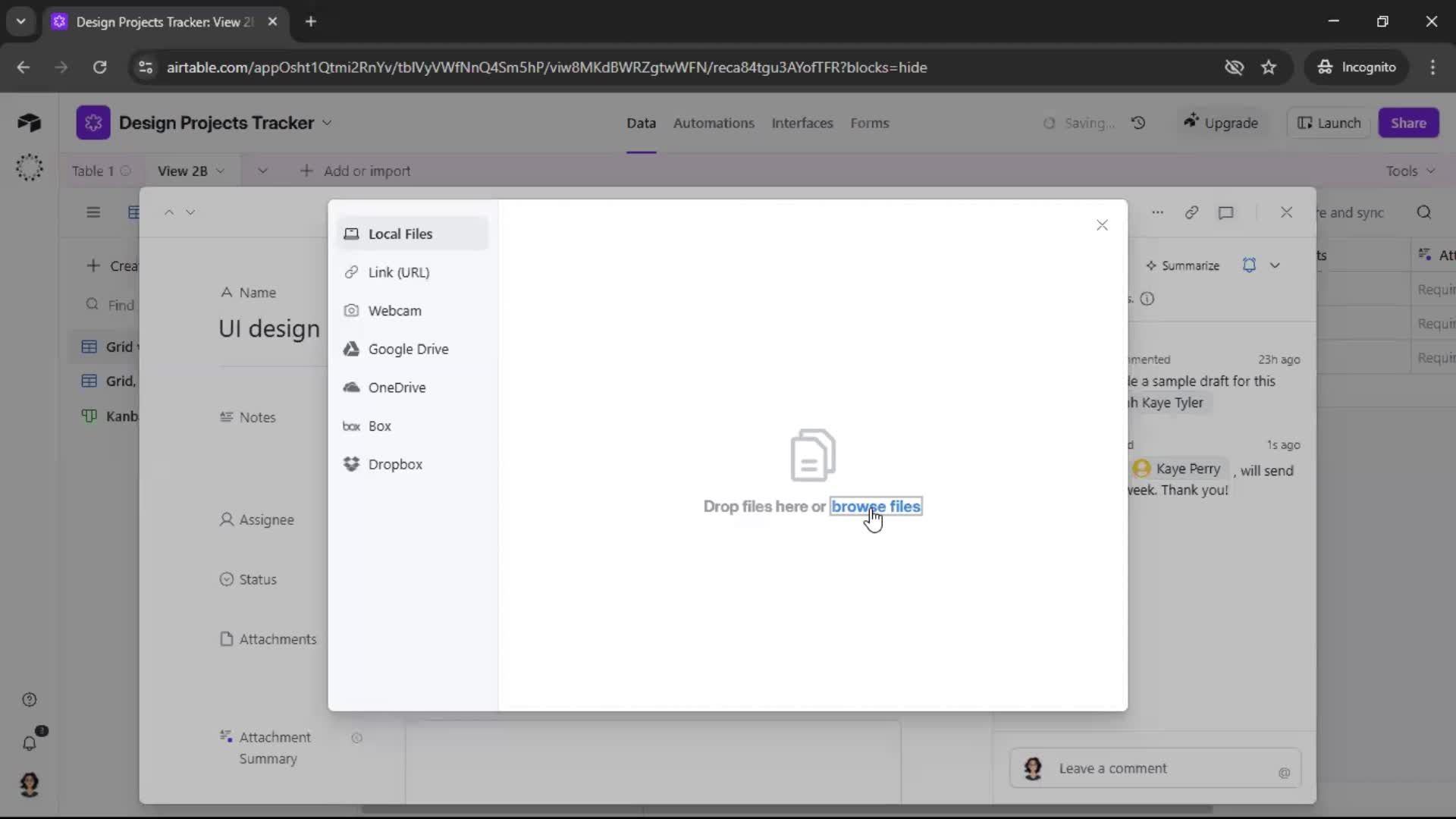Toggle record comments panel icon
The height and width of the screenshot is (819, 1456).
tap(1225, 212)
